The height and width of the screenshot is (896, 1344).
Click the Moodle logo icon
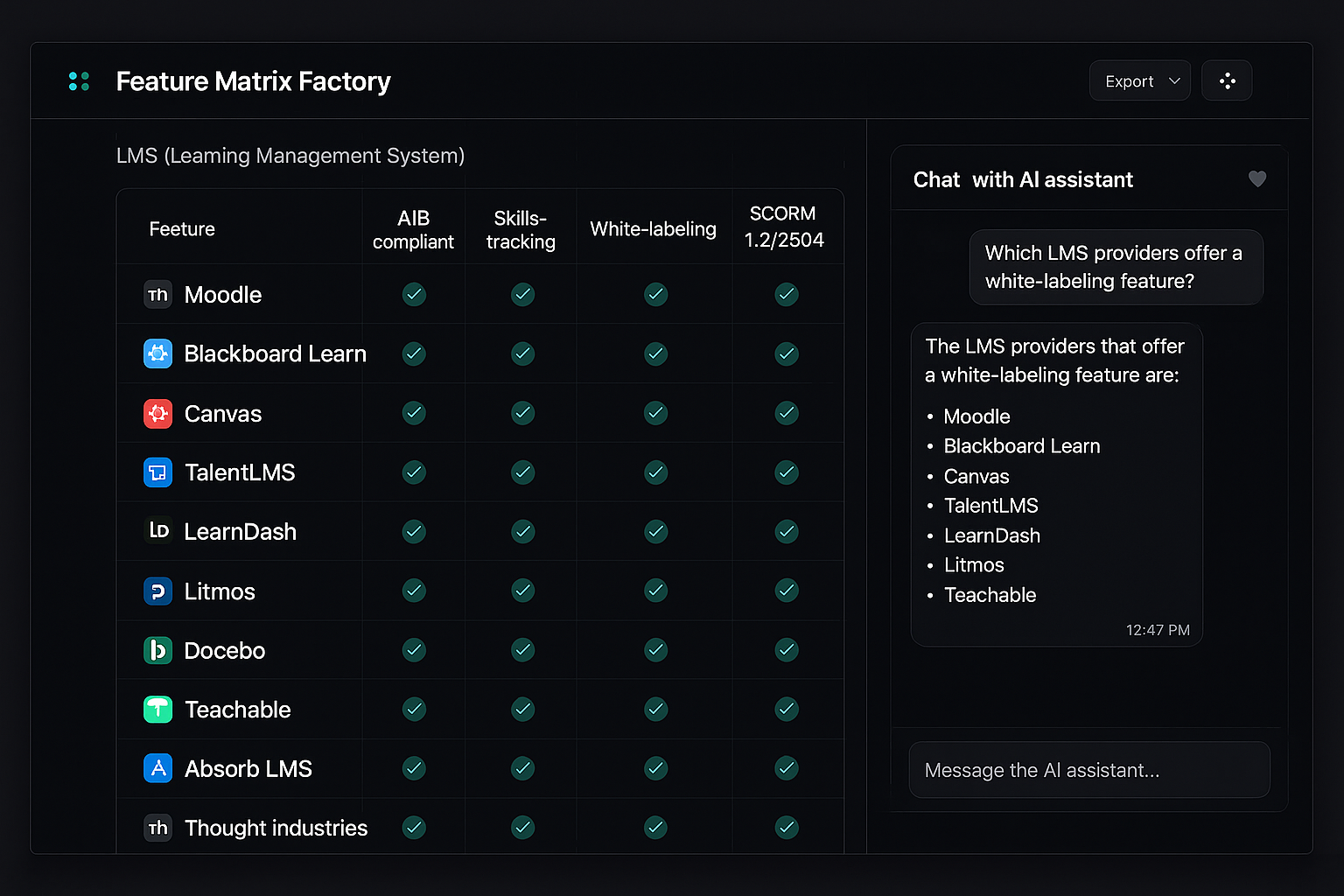coord(157,295)
